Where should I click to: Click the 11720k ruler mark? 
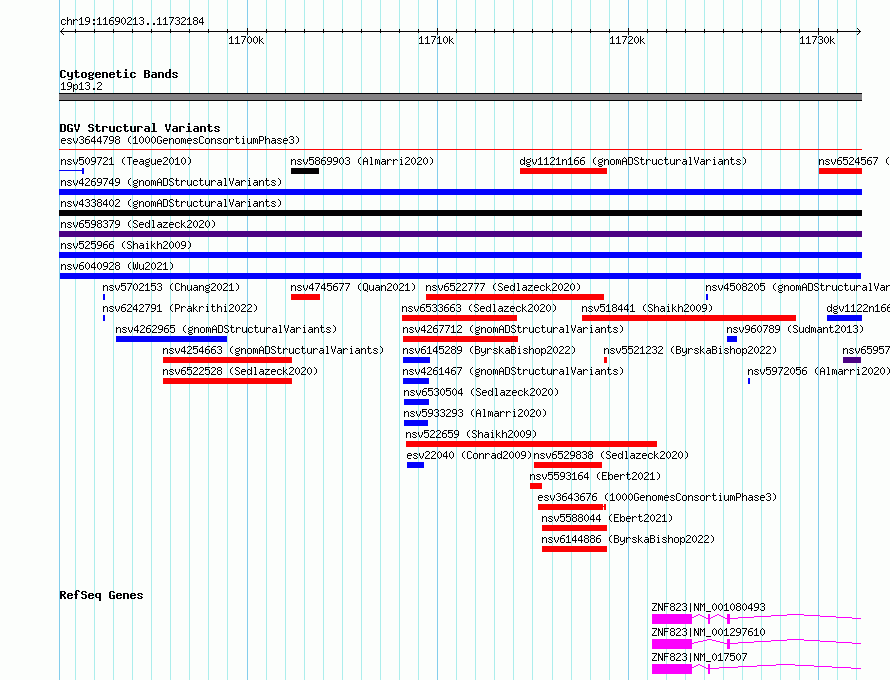click(627, 40)
